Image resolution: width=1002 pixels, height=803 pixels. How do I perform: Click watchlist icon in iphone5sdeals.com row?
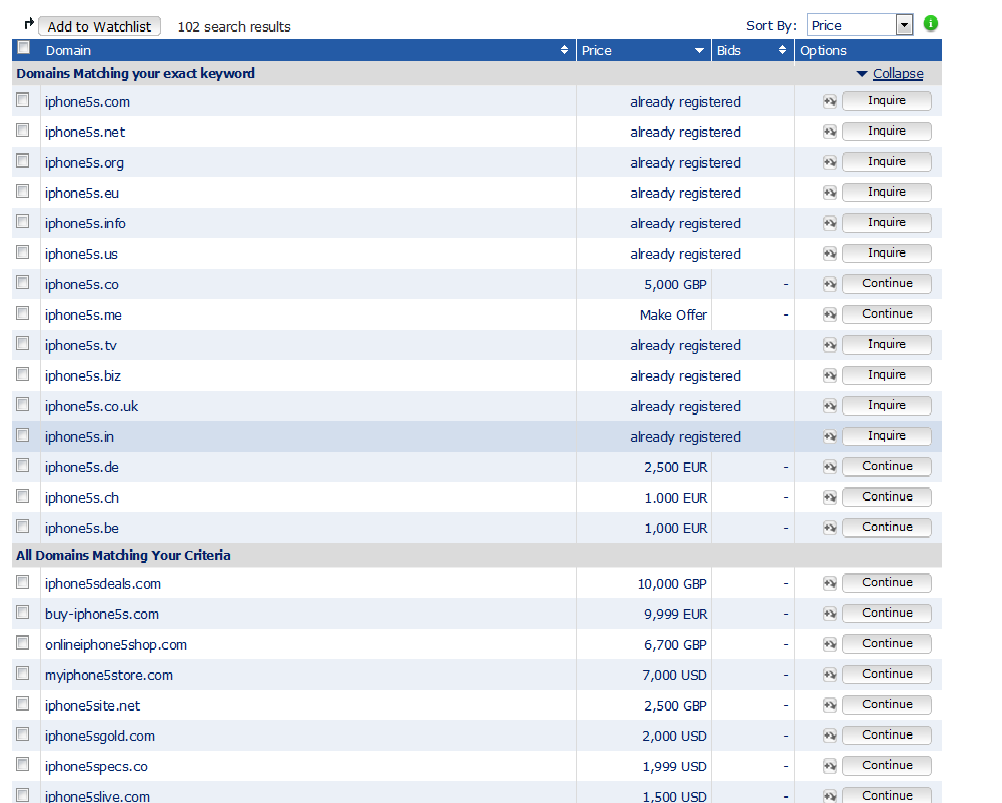[829, 584]
